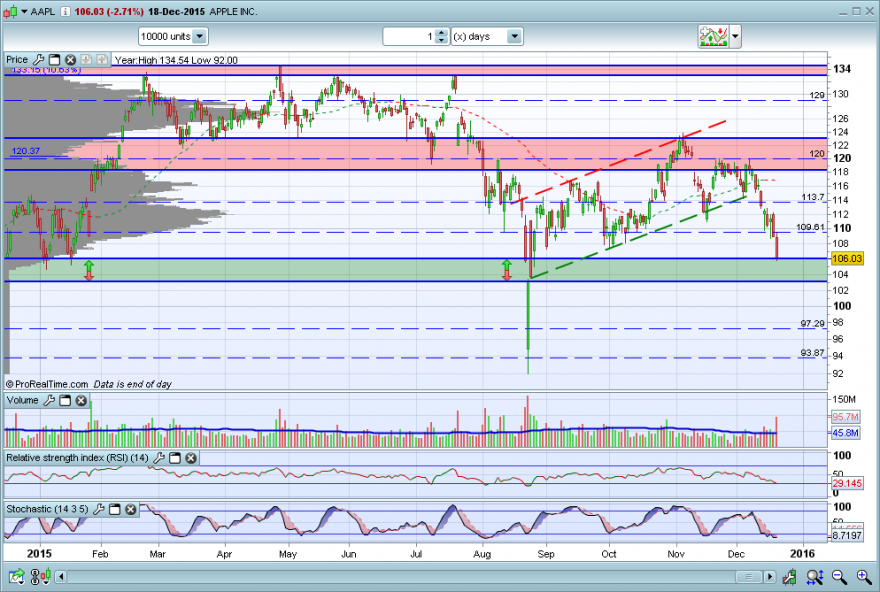
Task: Click RSI value 29.145 label
Action: [x=847, y=483]
